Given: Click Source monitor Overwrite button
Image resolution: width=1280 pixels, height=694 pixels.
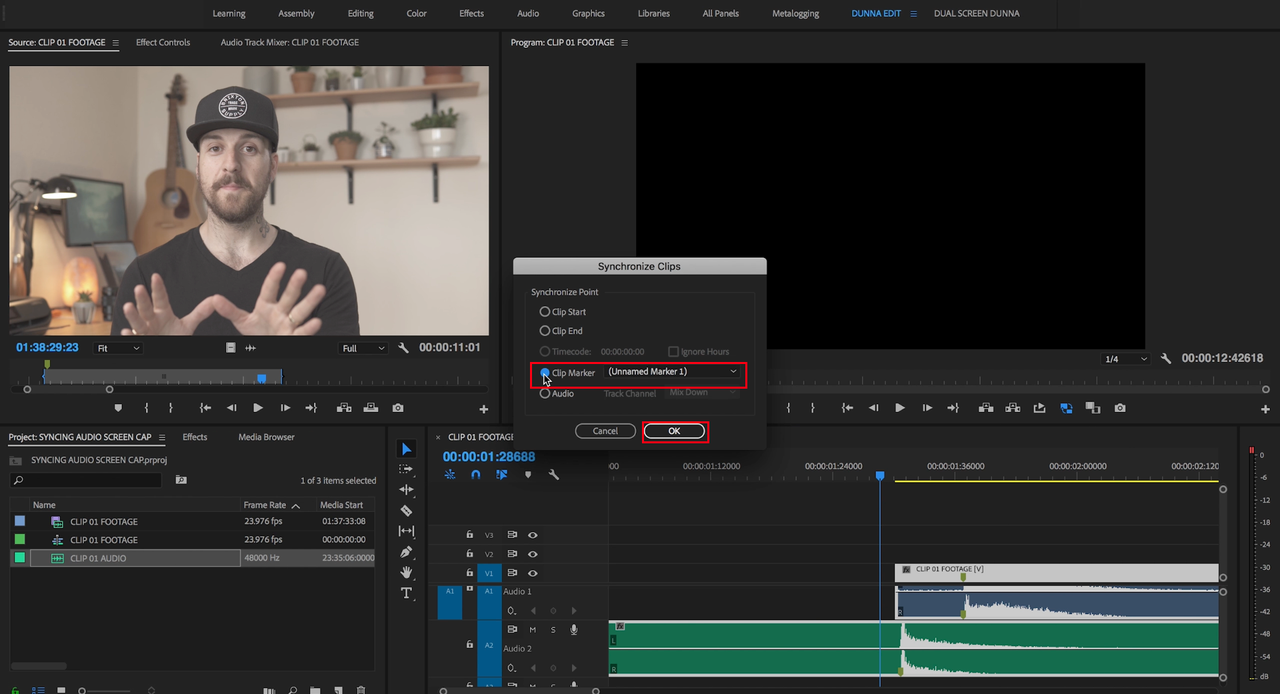Looking at the screenshot, I should click(x=371, y=408).
